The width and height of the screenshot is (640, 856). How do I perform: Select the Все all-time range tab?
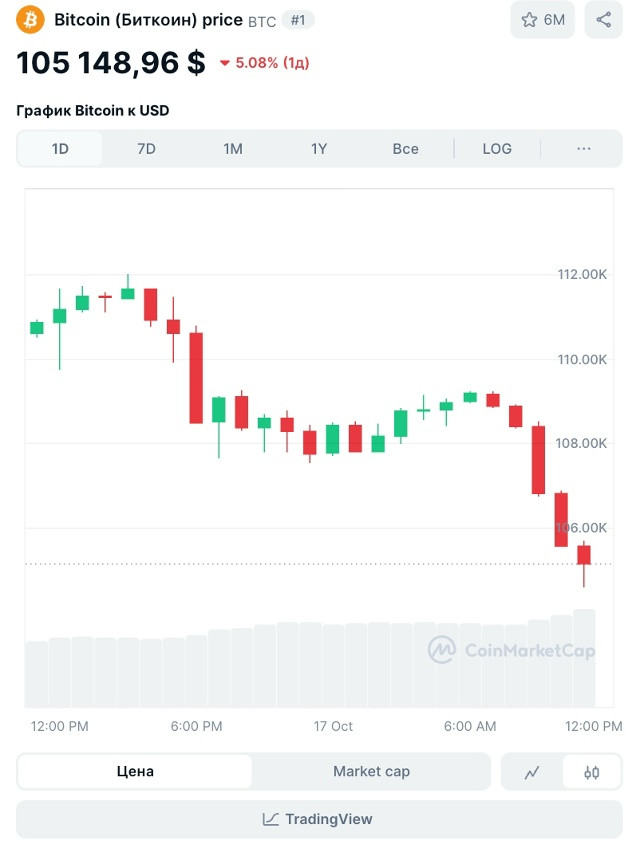point(405,149)
